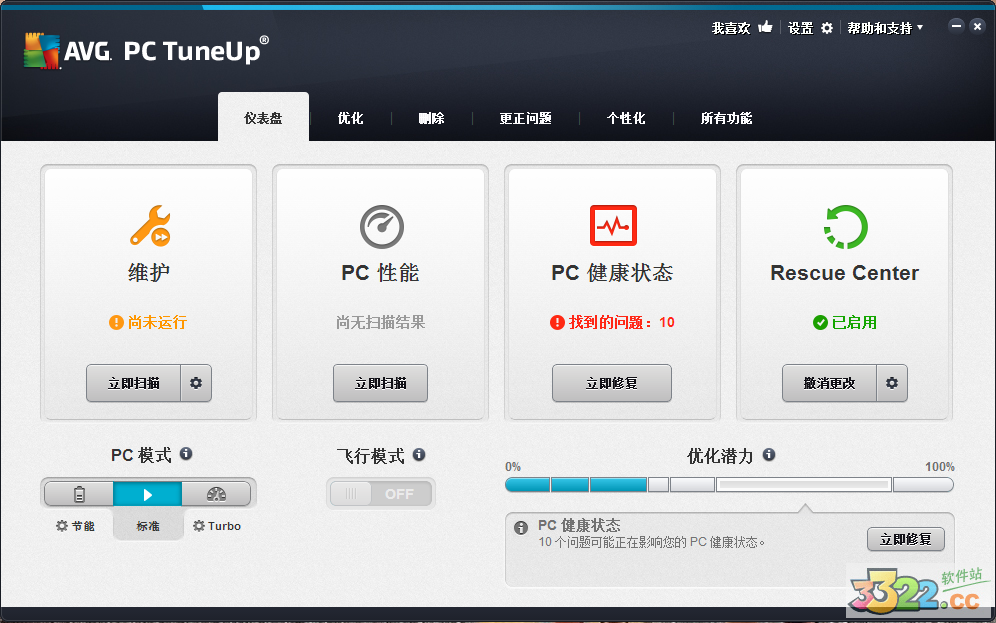Show info for 飞行模式
Viewport: 996px width, 623px height.
419,454
